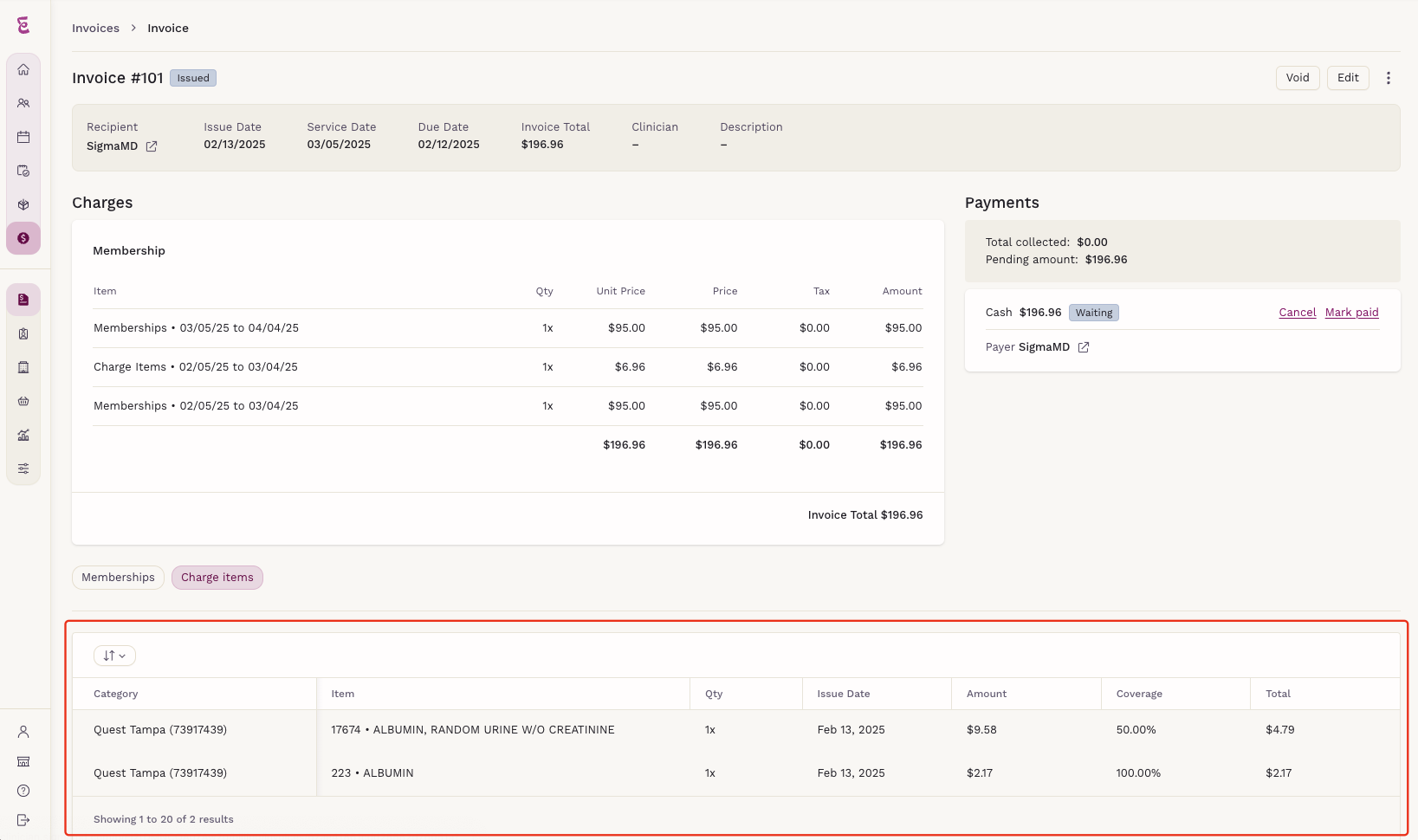Image resolution: width=1418 pixels, height=840 pixels.
Task: Click Charge Items 02/05/25 to 03/04/25 row
Action: point(508,367)
